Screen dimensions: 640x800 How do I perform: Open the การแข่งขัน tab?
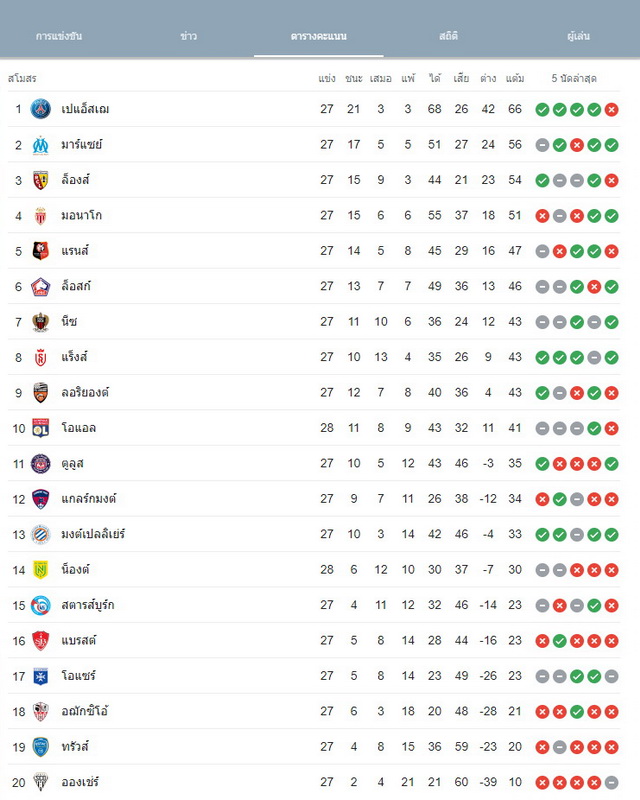pyautogui.click(x=59, y=36)
